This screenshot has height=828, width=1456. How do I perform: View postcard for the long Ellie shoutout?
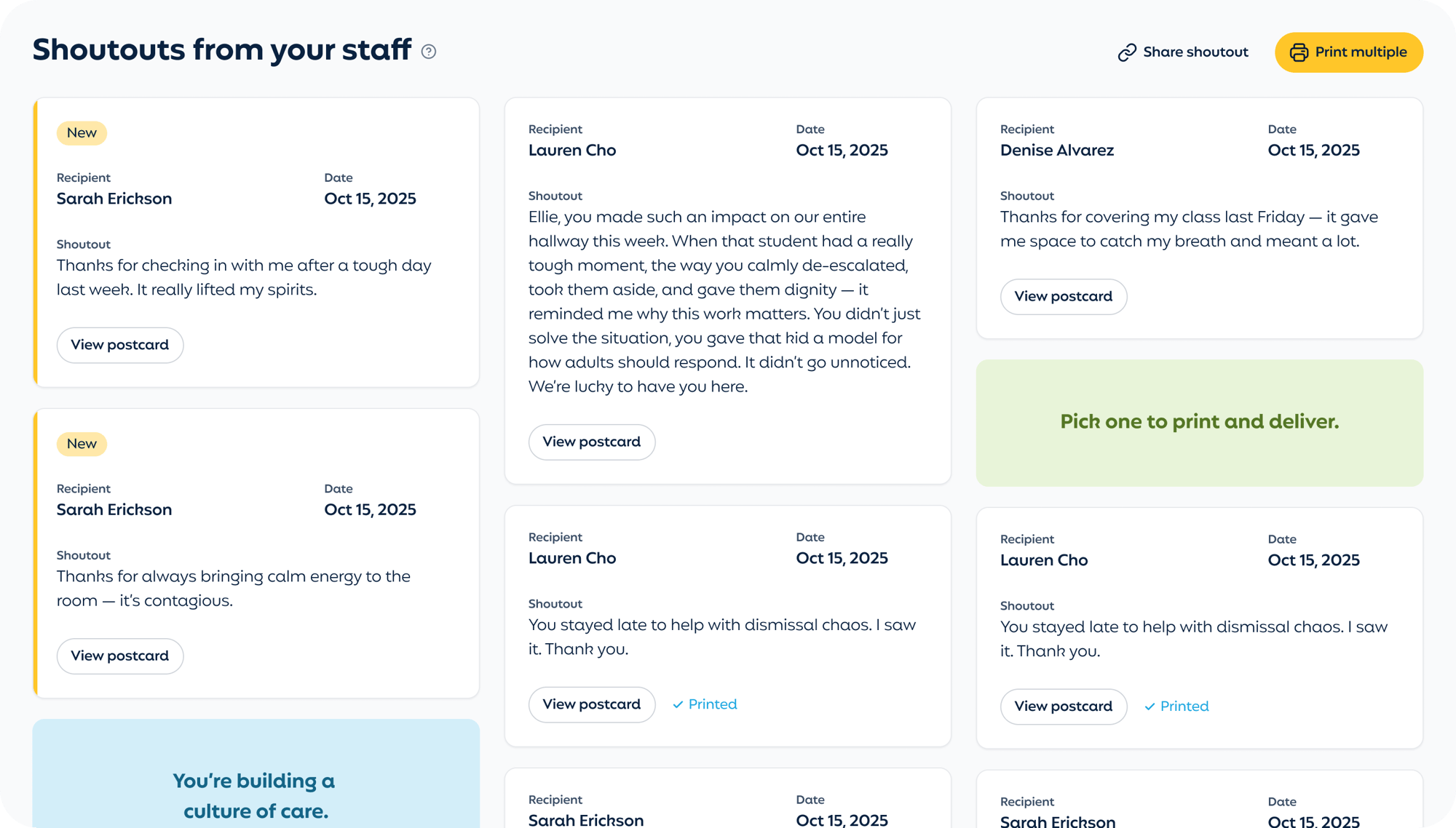(591, 442)
